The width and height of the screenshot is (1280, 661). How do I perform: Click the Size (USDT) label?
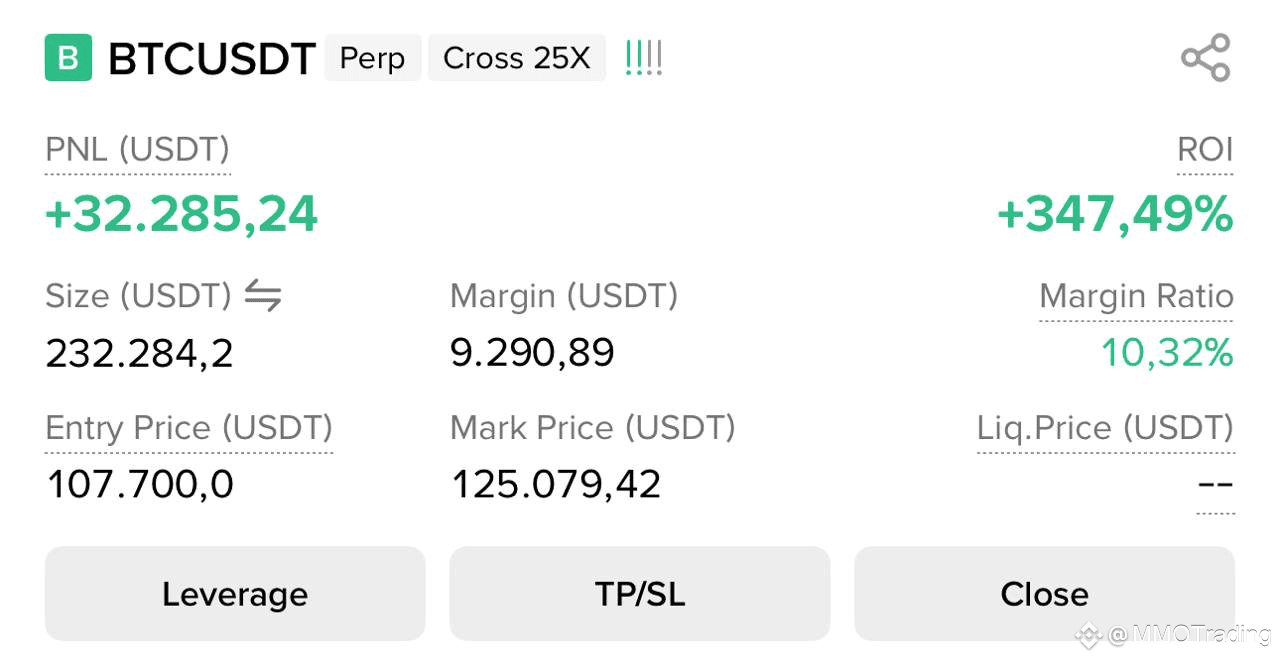tap(138, 296)
